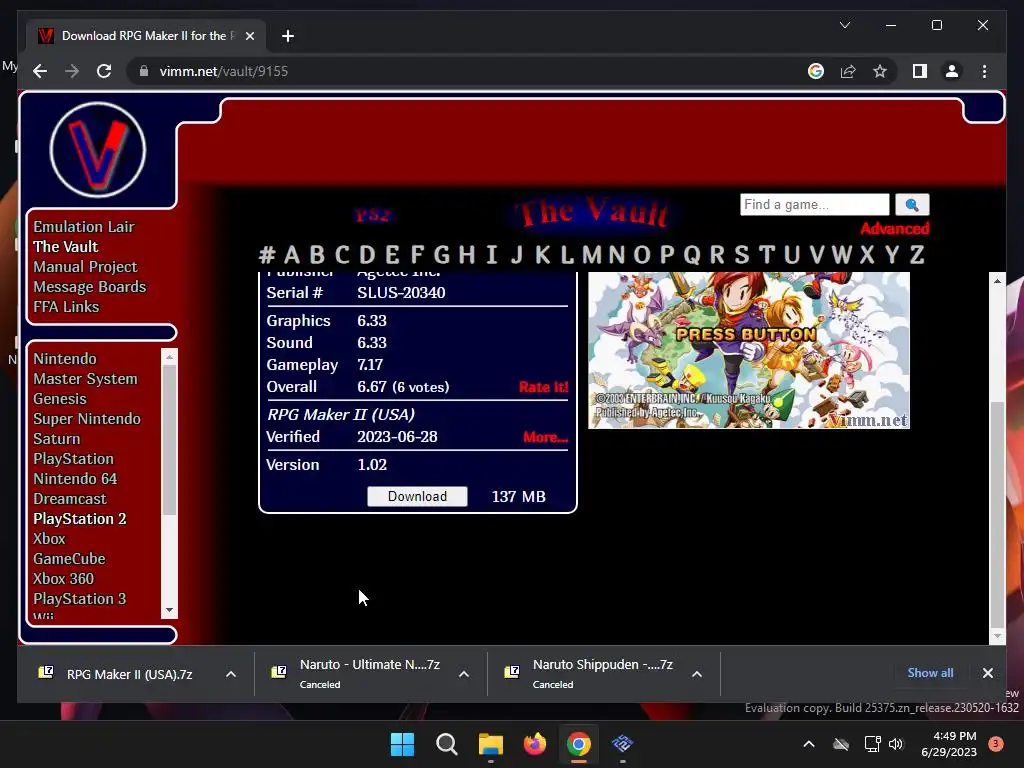Go to Emulation Lair
This screenshot has width=1024, height=768.
pos(84,227)
